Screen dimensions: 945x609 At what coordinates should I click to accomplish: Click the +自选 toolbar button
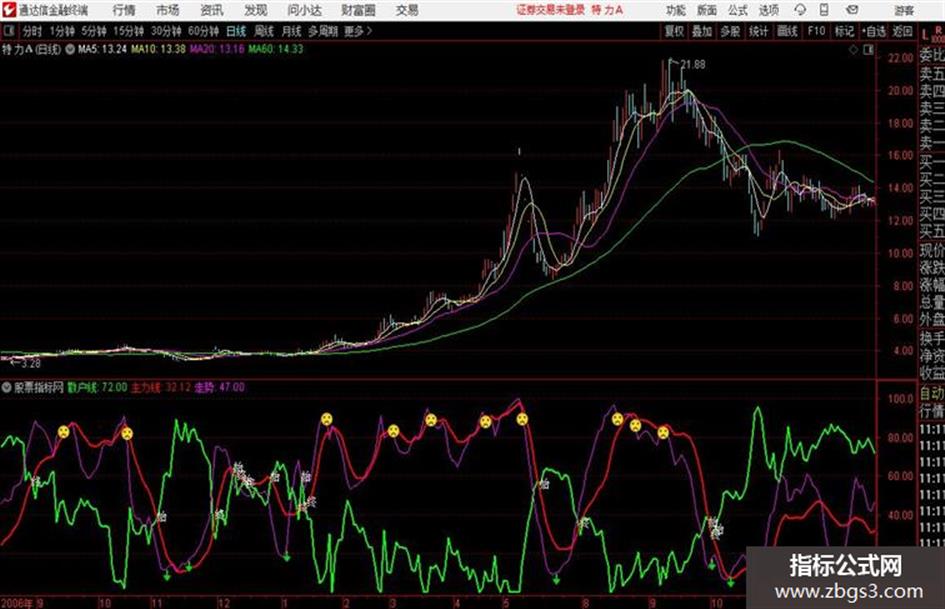click(x=873, y=31)
